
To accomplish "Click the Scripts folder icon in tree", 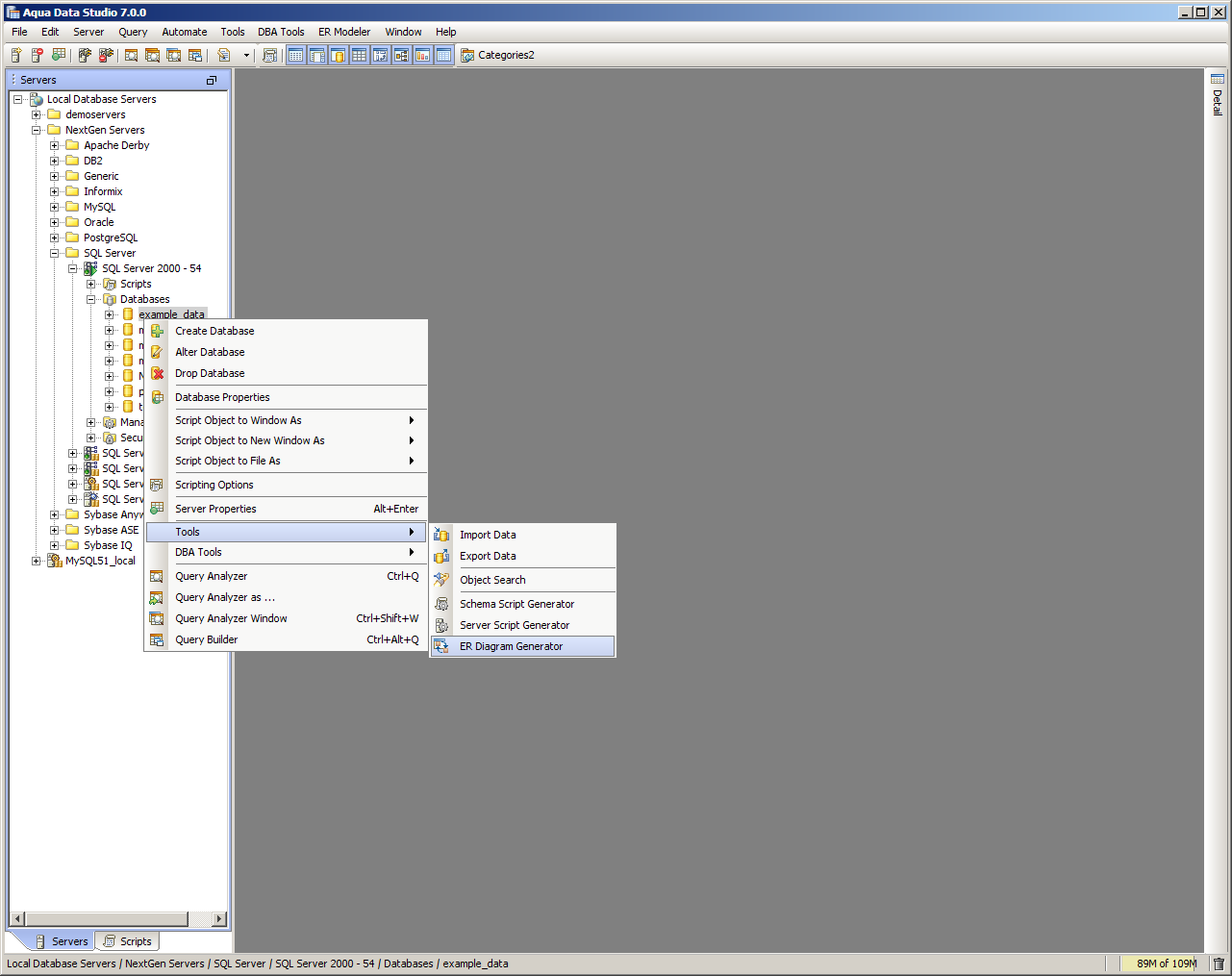I will (x=110, y=284).
